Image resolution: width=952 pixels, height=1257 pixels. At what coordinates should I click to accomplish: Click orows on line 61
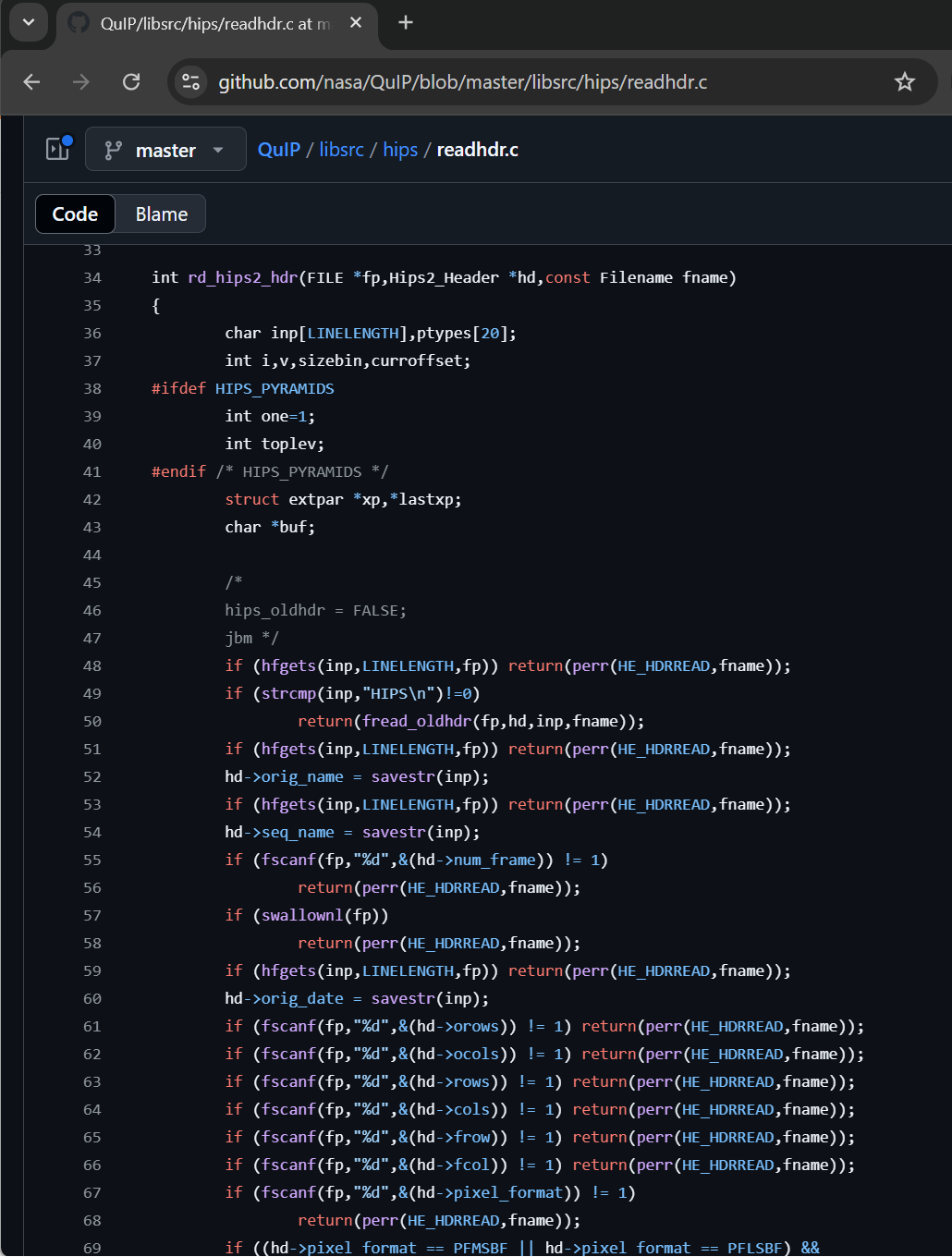point(477,1026)
